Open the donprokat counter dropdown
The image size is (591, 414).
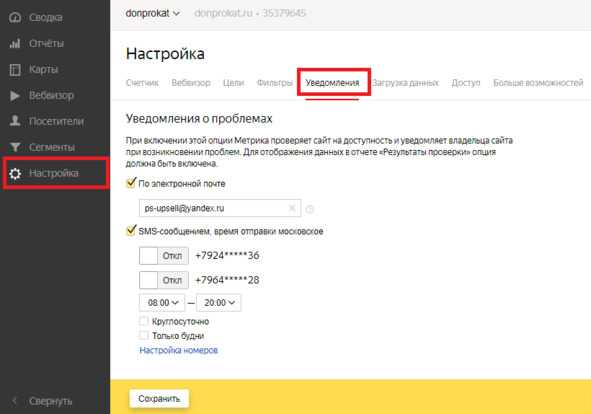153,14
